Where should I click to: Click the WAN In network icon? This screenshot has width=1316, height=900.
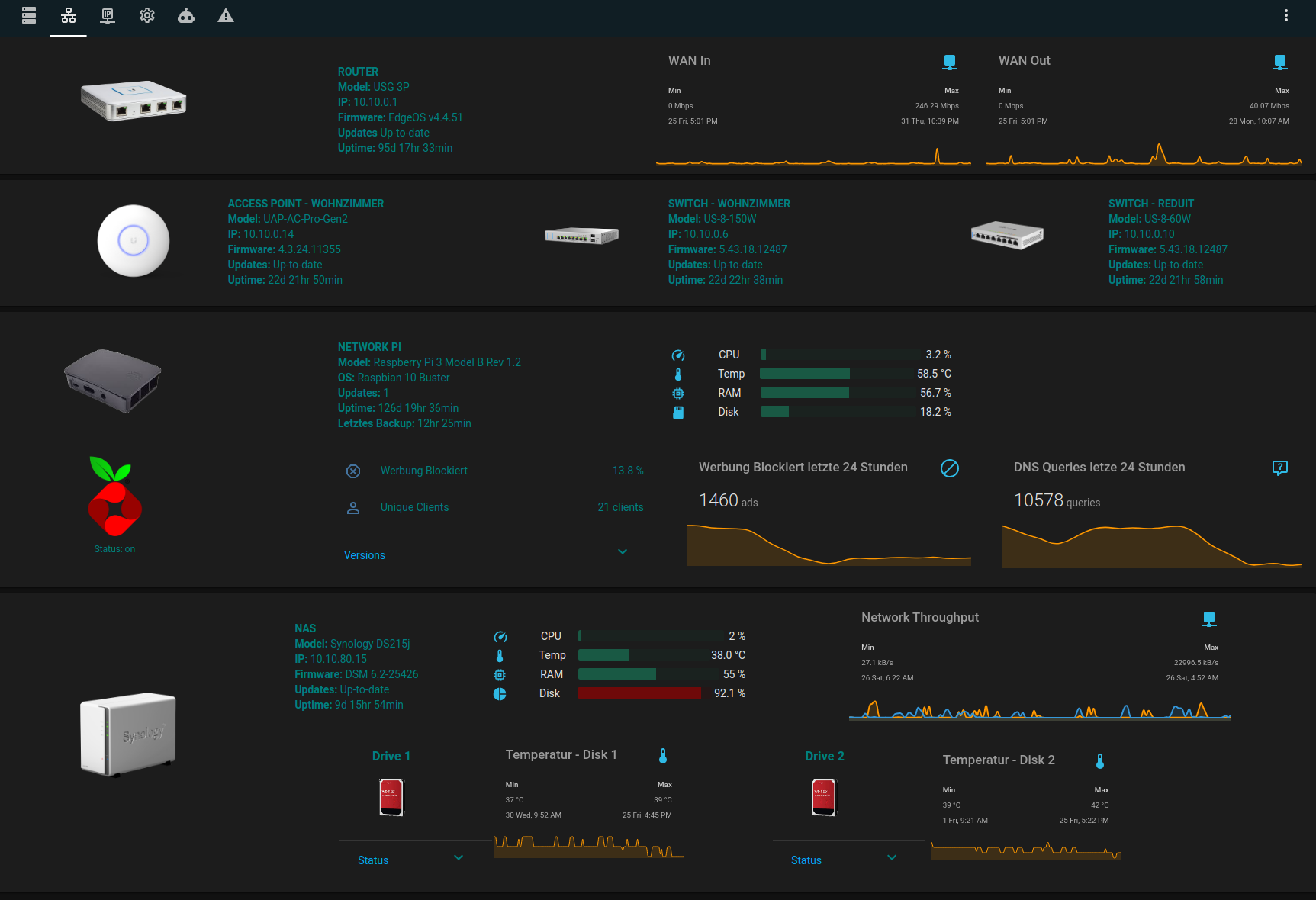(x=950, y=62)
